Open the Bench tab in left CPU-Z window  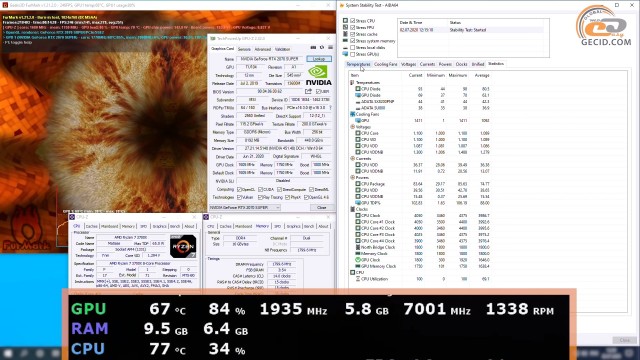click(175, 226)
